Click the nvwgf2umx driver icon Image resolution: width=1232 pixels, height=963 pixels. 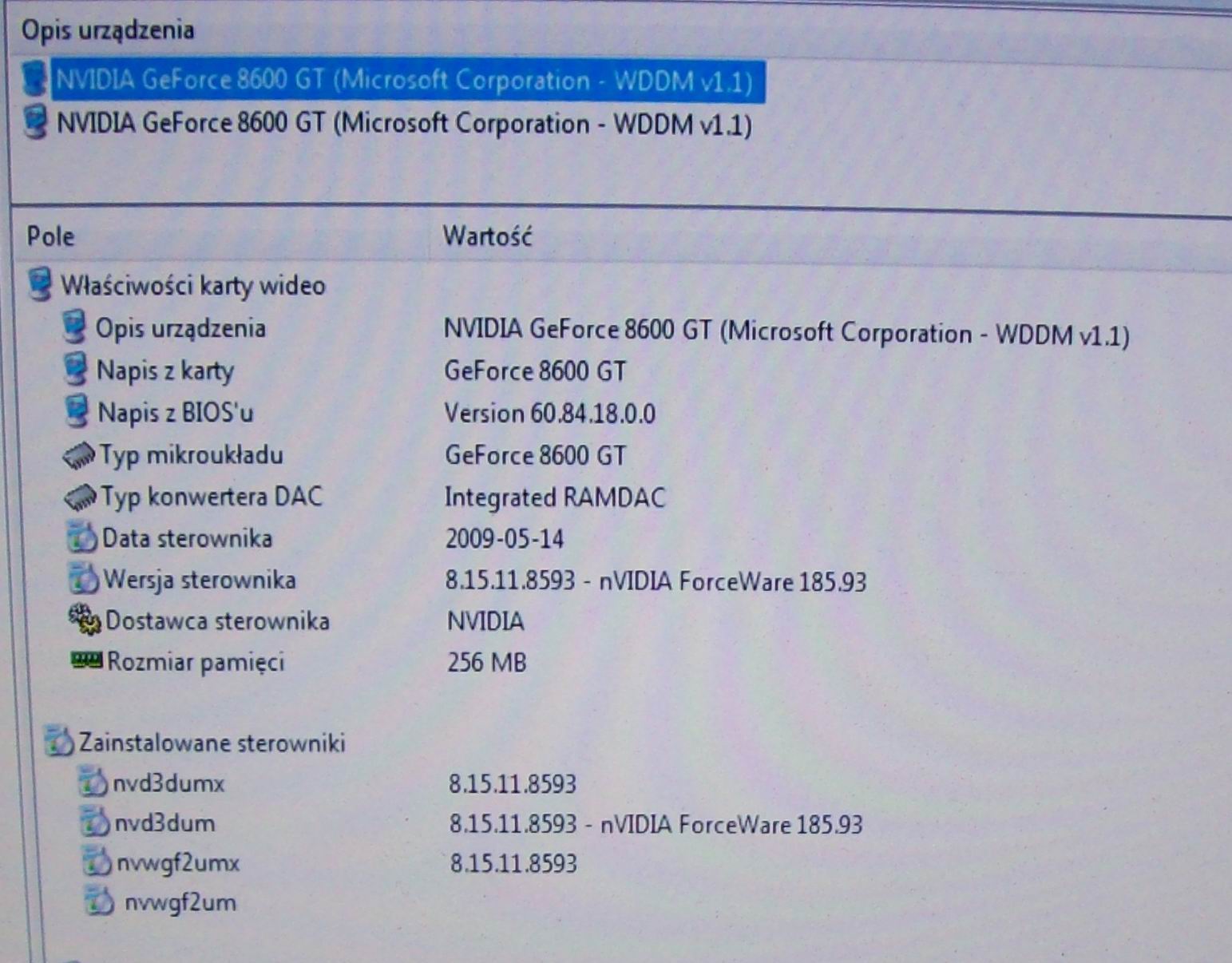(x=96, y=862)
